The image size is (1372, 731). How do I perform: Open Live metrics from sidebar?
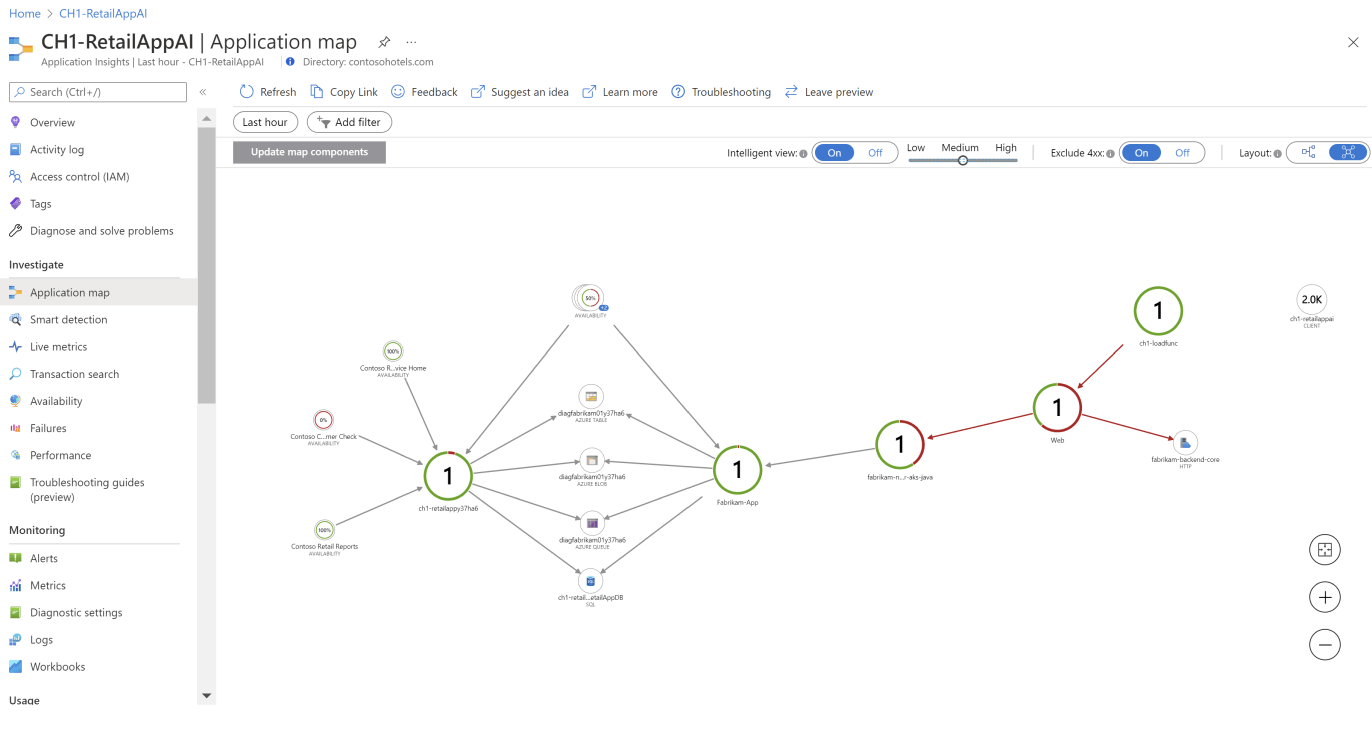pyautogui.click(x=58, y=347)
